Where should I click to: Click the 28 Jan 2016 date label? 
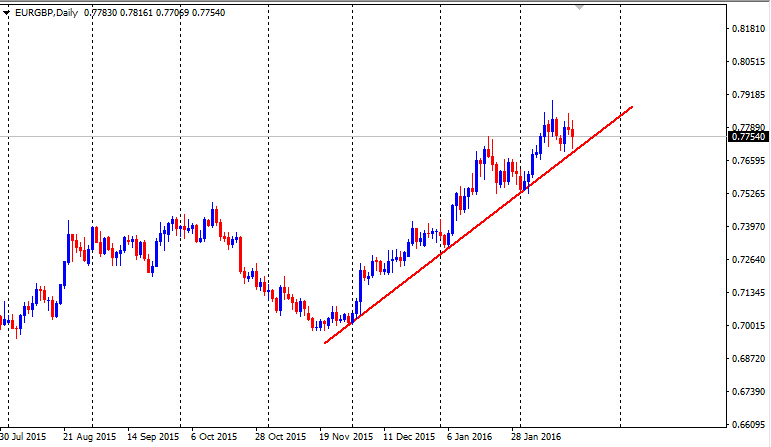(x=536, y=437)
